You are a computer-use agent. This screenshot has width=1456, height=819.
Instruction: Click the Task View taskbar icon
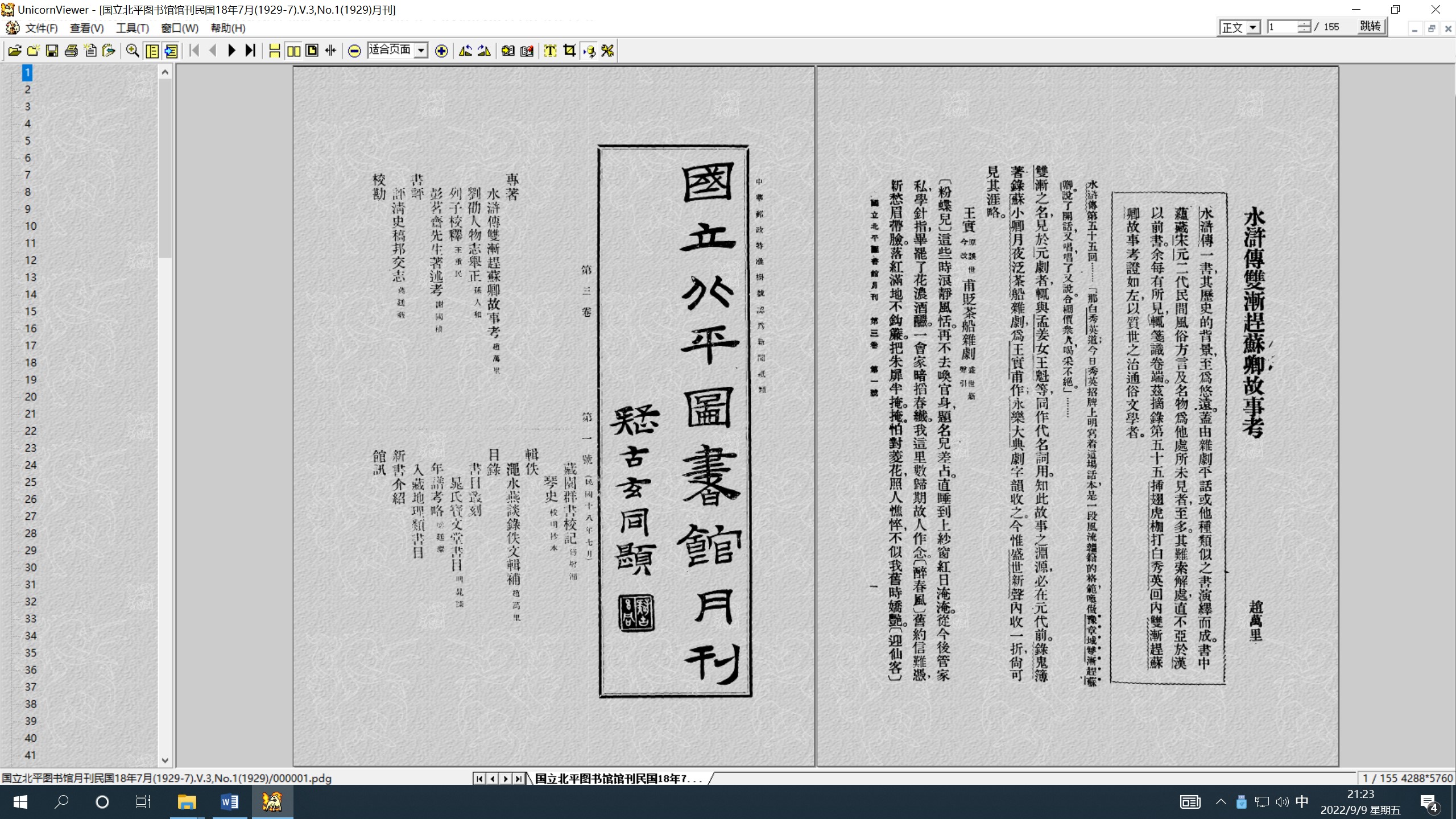[x=143, y=802]
